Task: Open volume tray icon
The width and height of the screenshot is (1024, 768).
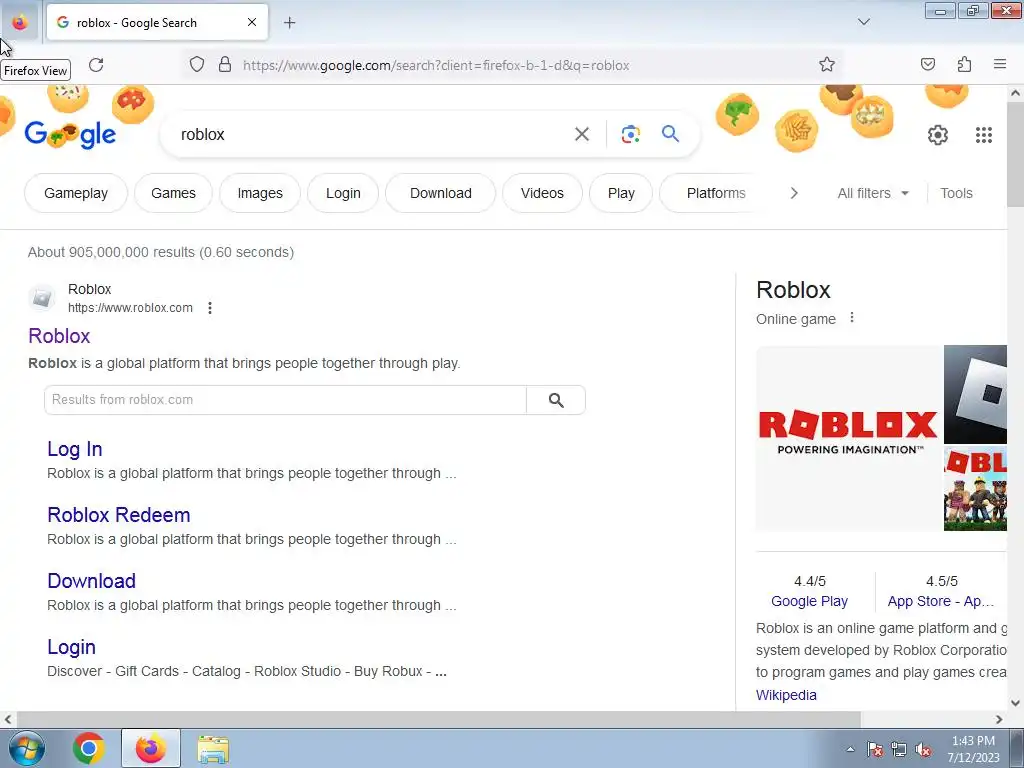Action: coord(923,749)
